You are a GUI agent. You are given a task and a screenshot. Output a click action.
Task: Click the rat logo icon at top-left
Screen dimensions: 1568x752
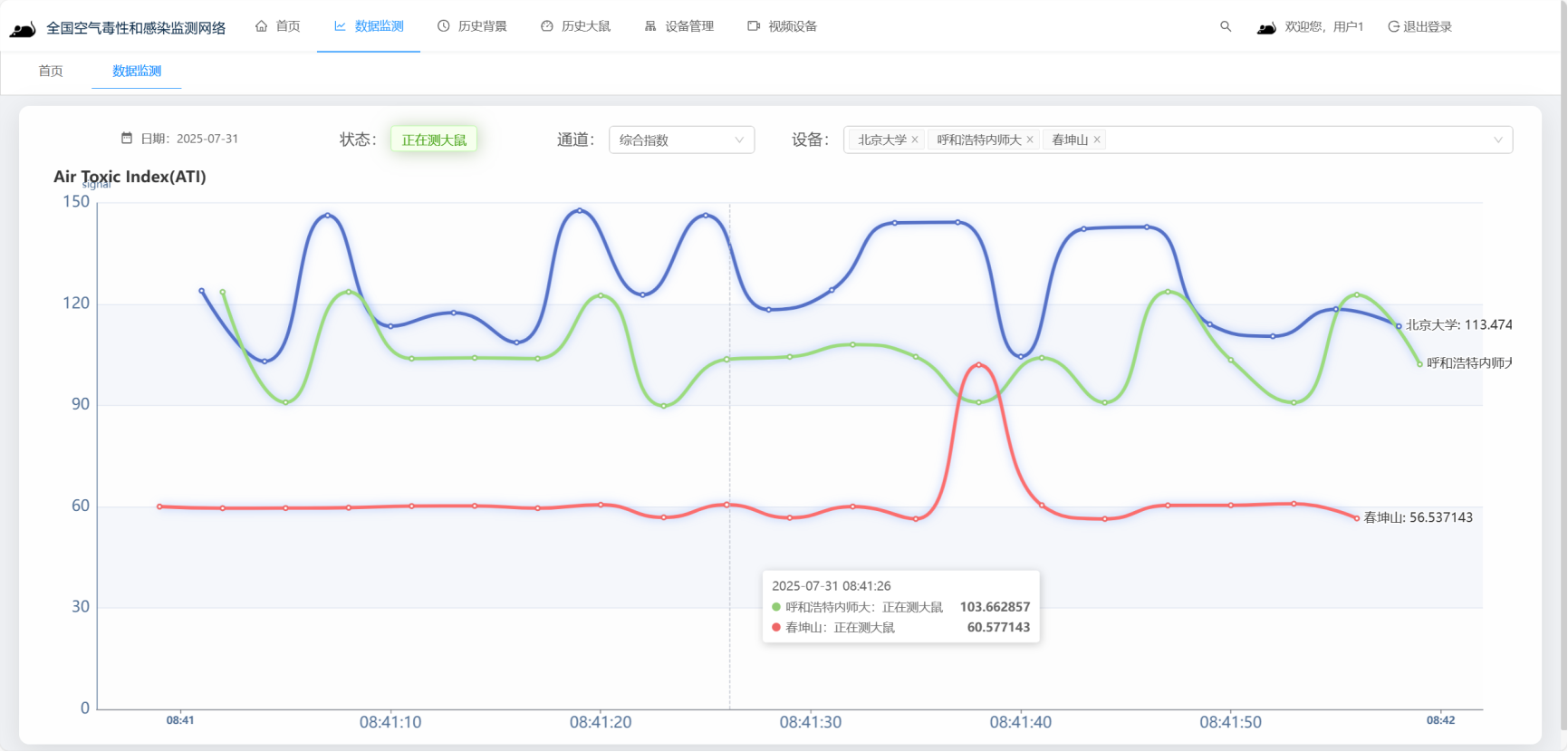click(x=23, y=29)
